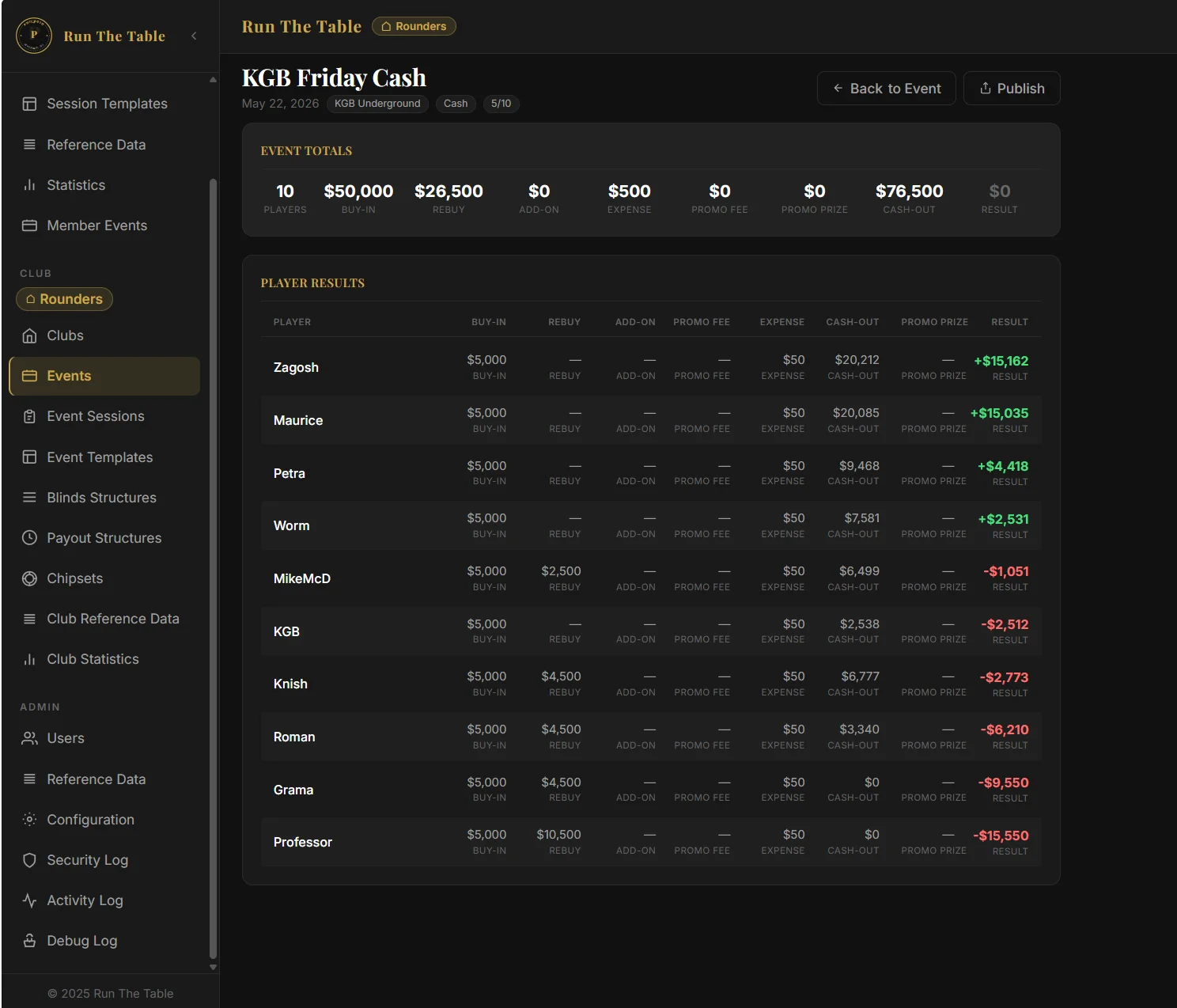The image size is (1177, 1008).
Task: Go to Member Events page
Action: click(104, 225)
